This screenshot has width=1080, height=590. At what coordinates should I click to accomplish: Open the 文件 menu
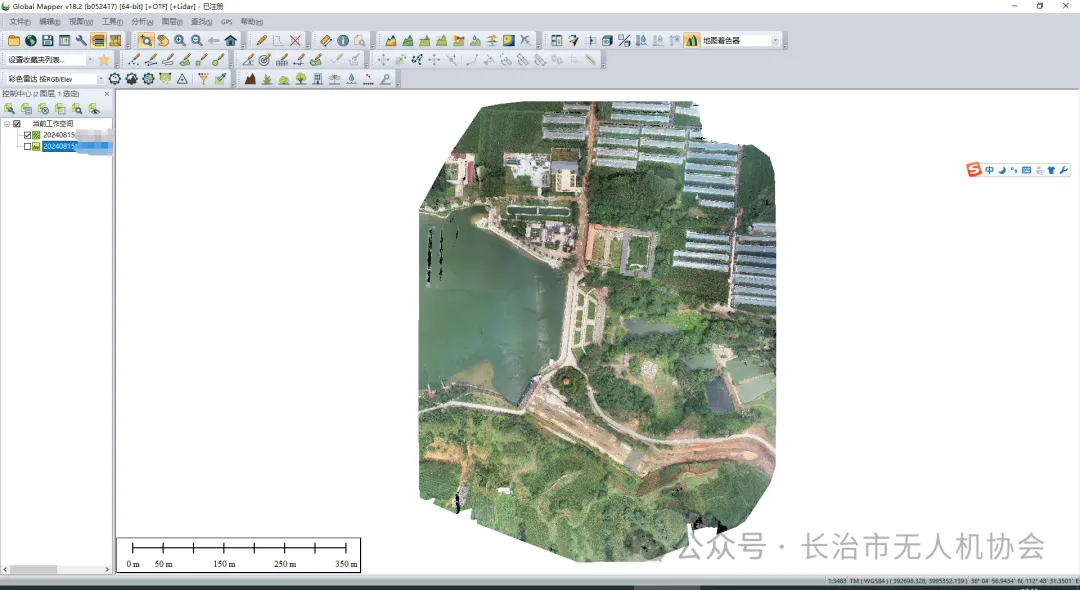(20, 22)
